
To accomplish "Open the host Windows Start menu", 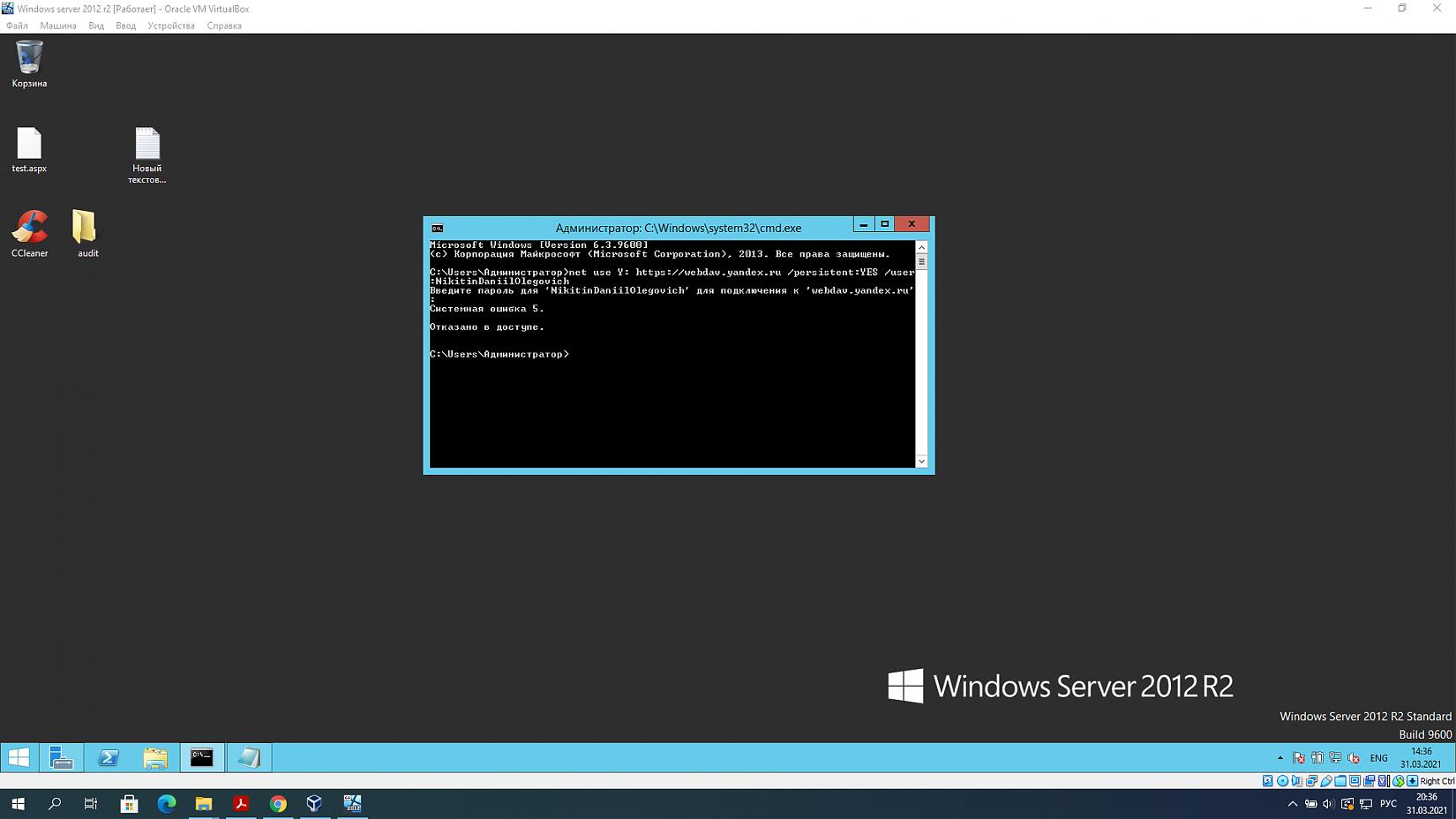I will tap(18, 803).
